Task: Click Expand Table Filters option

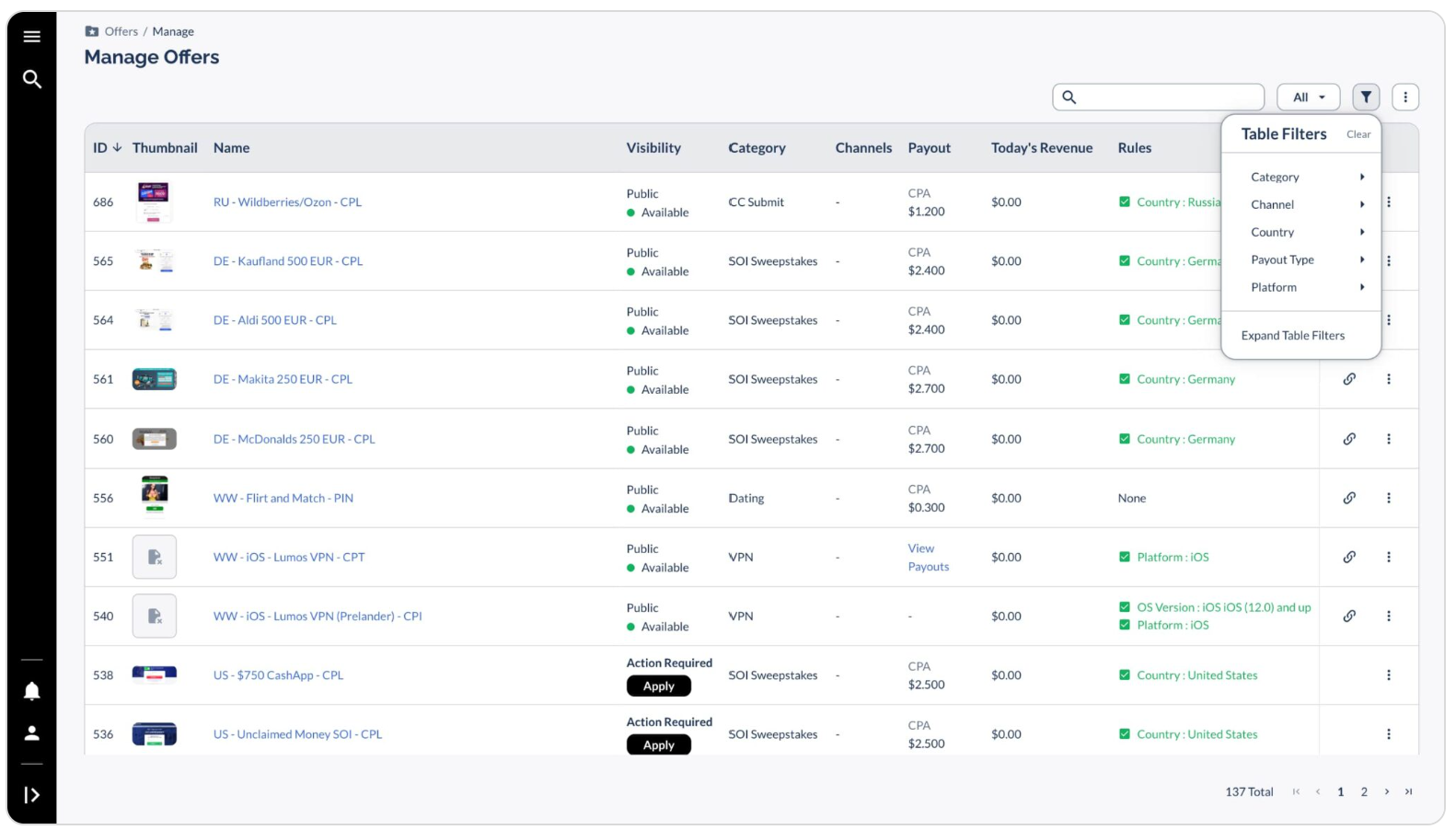Action: pyautogui.click(x=1292, y=336)
